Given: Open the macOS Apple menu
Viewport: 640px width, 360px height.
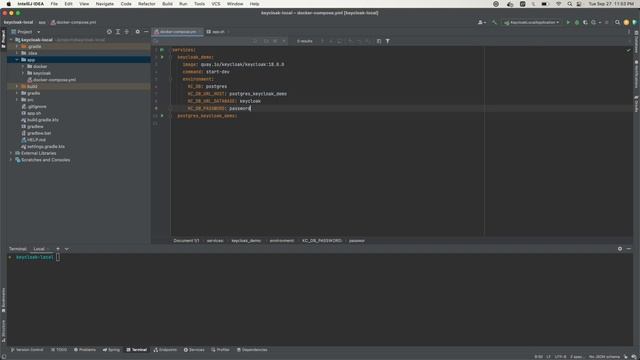Looking at the screenshot, I should click(x=9, y=4).
